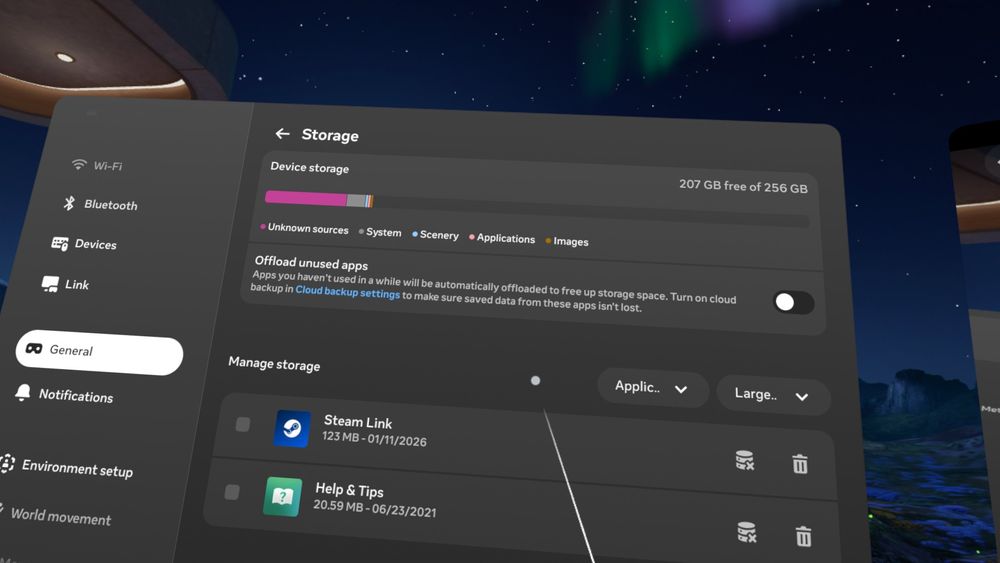Click the Bluetooth icon in sidebar
Screen dimensions: 1000x563
[x=69, y=203]
